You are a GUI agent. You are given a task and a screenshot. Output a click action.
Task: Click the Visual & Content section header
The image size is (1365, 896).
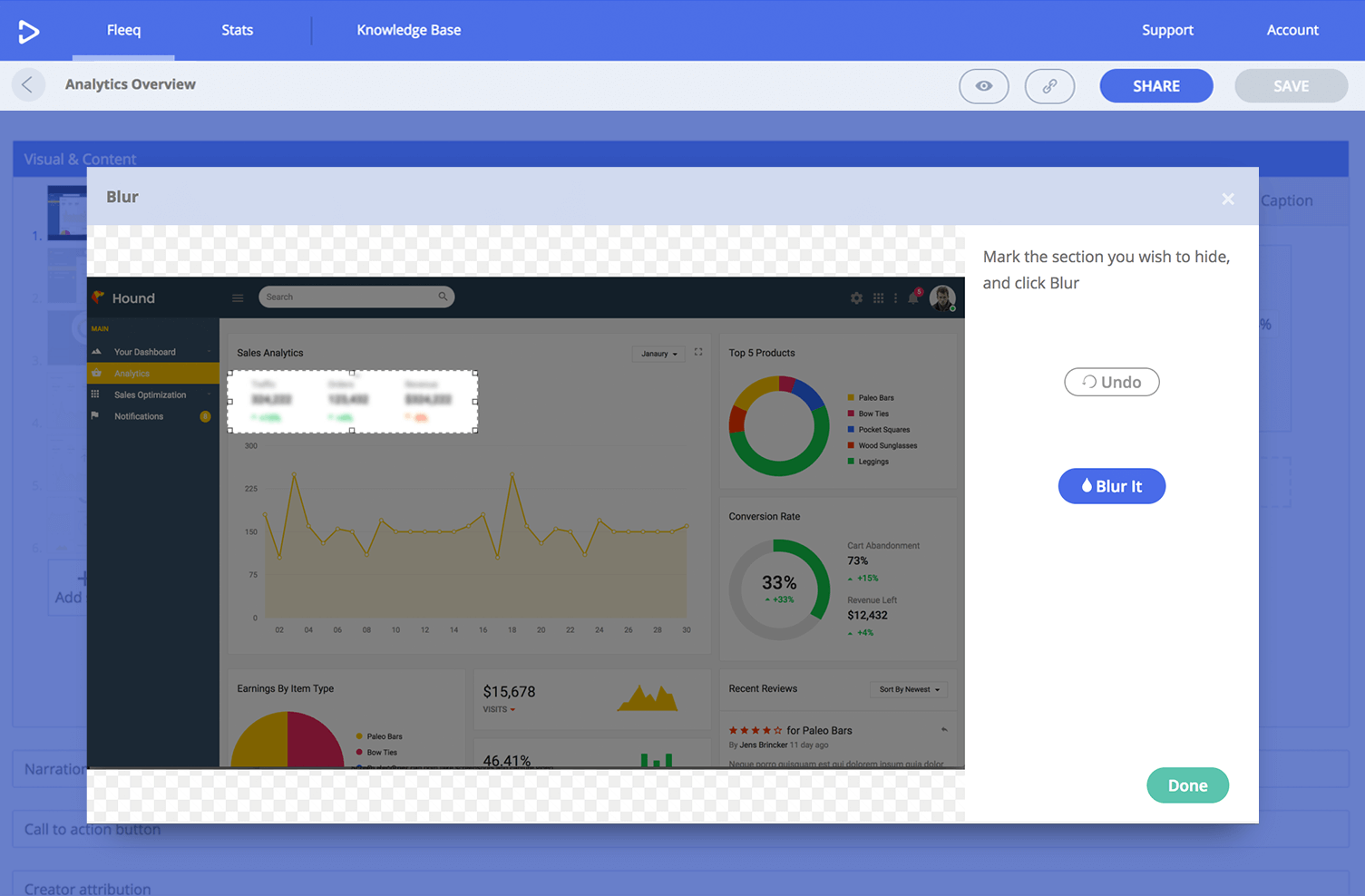point(680,158)
